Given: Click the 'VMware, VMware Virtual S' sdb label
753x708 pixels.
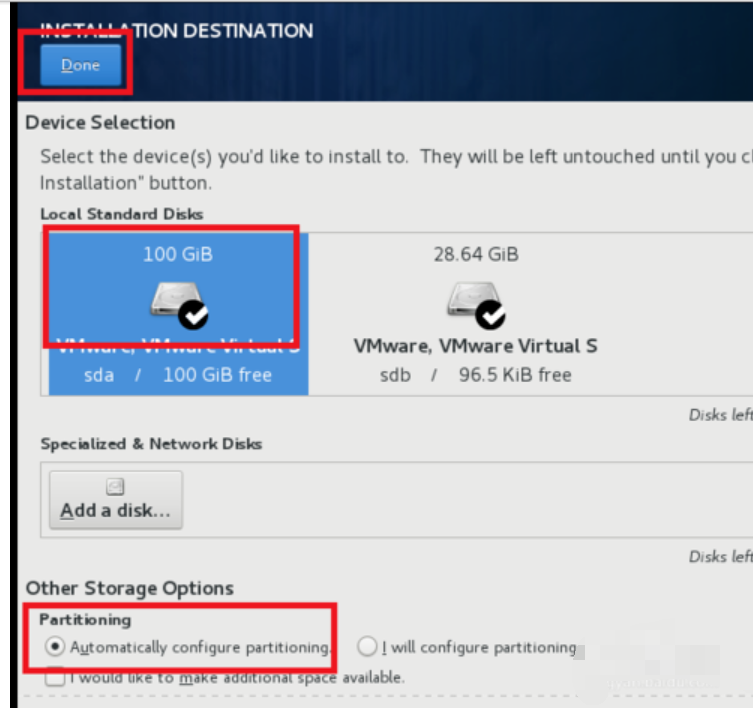Looking at the screenshot, I should [x=475, y=346].
